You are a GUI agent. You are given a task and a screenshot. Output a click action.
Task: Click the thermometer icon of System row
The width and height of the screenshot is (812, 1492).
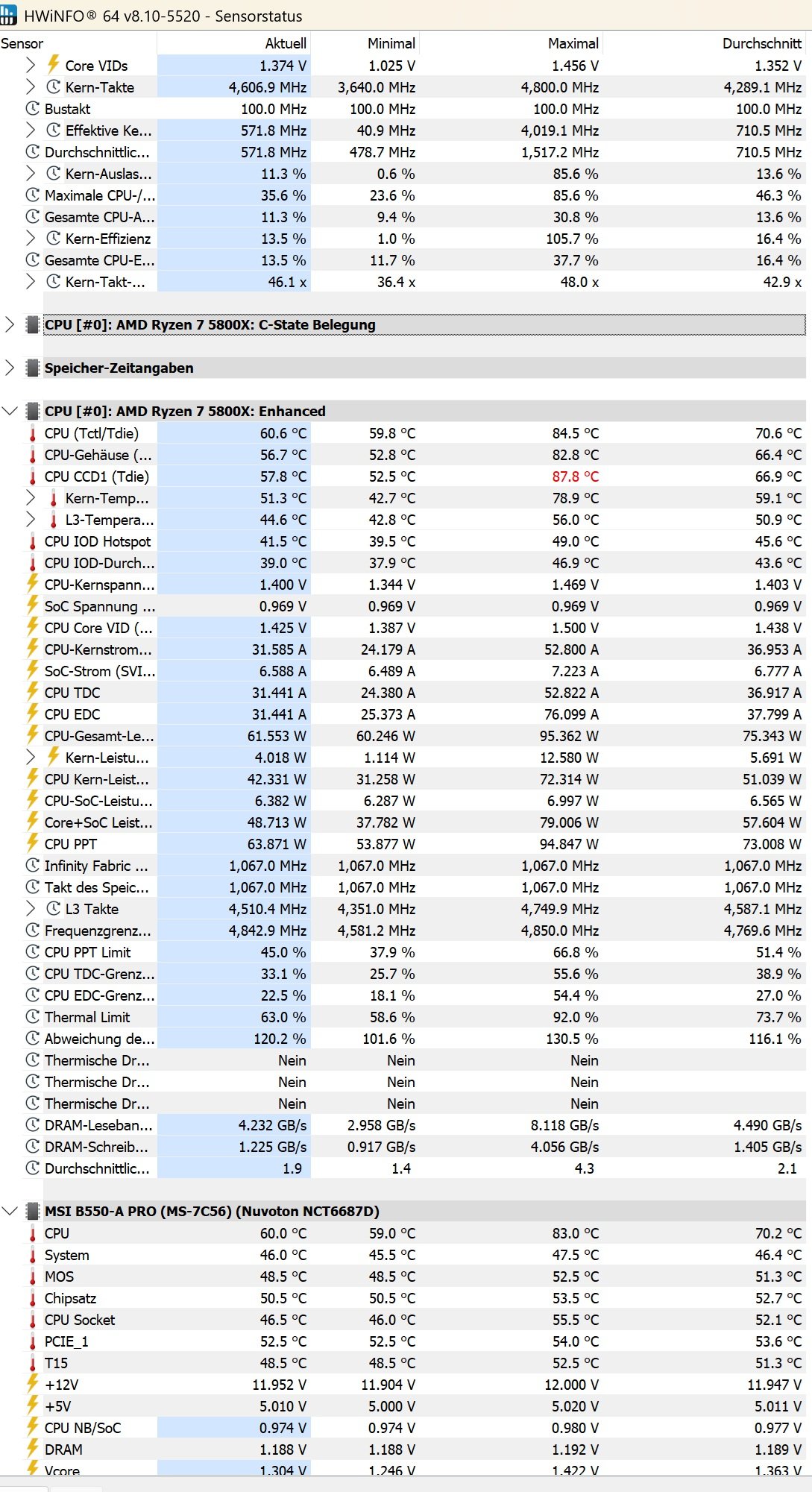coord(32,1256)
